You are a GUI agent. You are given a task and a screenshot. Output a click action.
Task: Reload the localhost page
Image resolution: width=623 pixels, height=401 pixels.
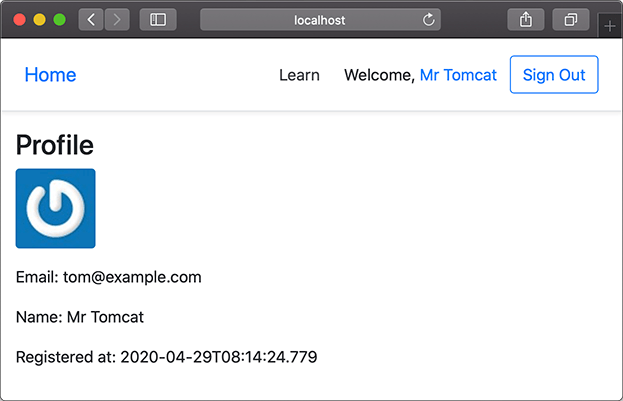(x=429, y=19)
